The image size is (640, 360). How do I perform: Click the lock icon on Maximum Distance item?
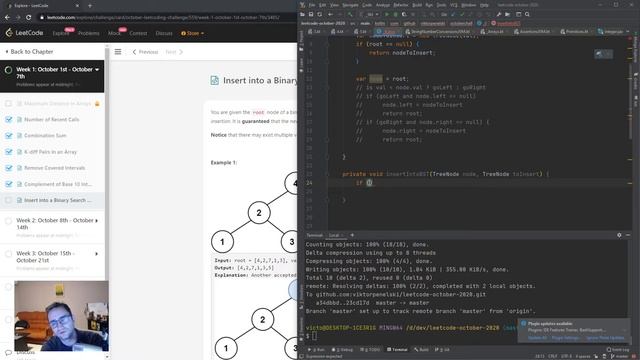click(97, 104)
